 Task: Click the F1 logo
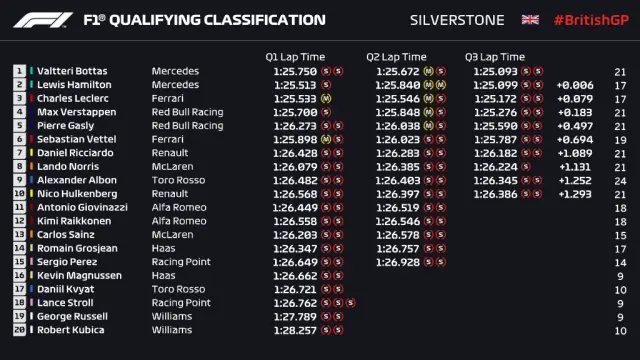43,20
